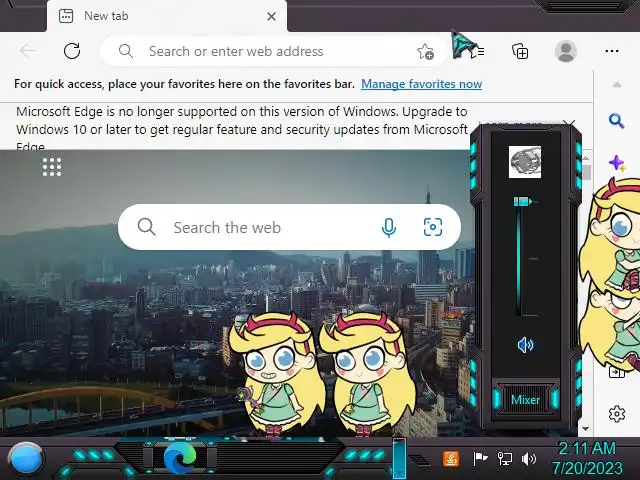Image resolution: width=640 pixels, height=480 pixels.
Task: Start voice search with microphone icon
Action: [x=389, y=227]
